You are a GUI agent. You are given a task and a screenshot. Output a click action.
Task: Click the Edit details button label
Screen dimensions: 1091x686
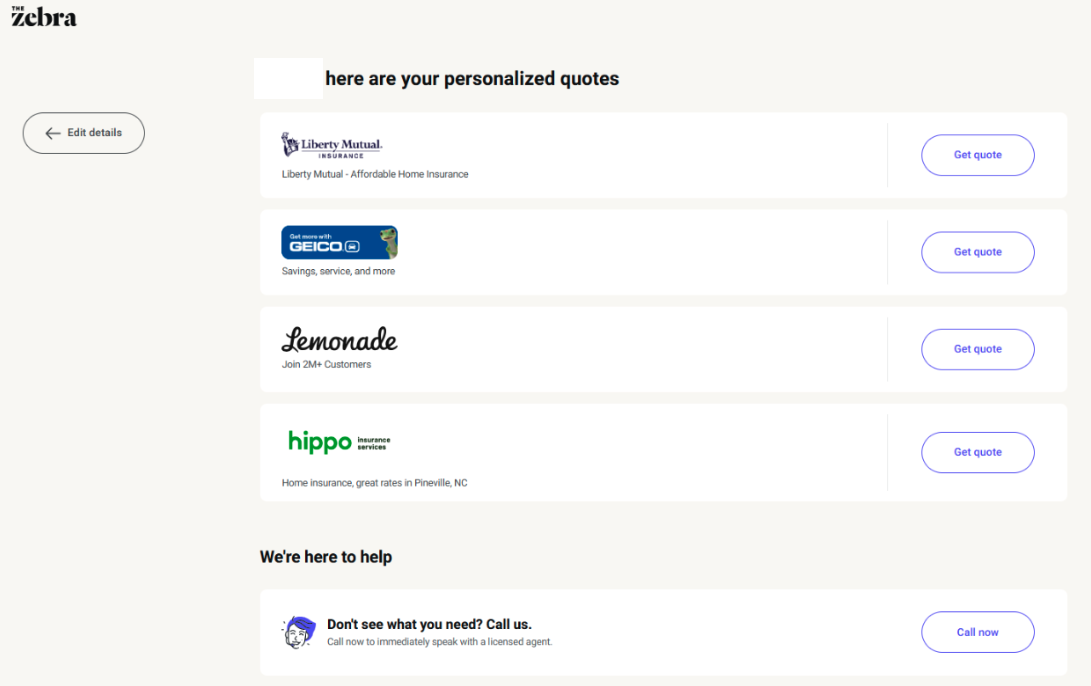pyautogui.click(x=95, y=133)
